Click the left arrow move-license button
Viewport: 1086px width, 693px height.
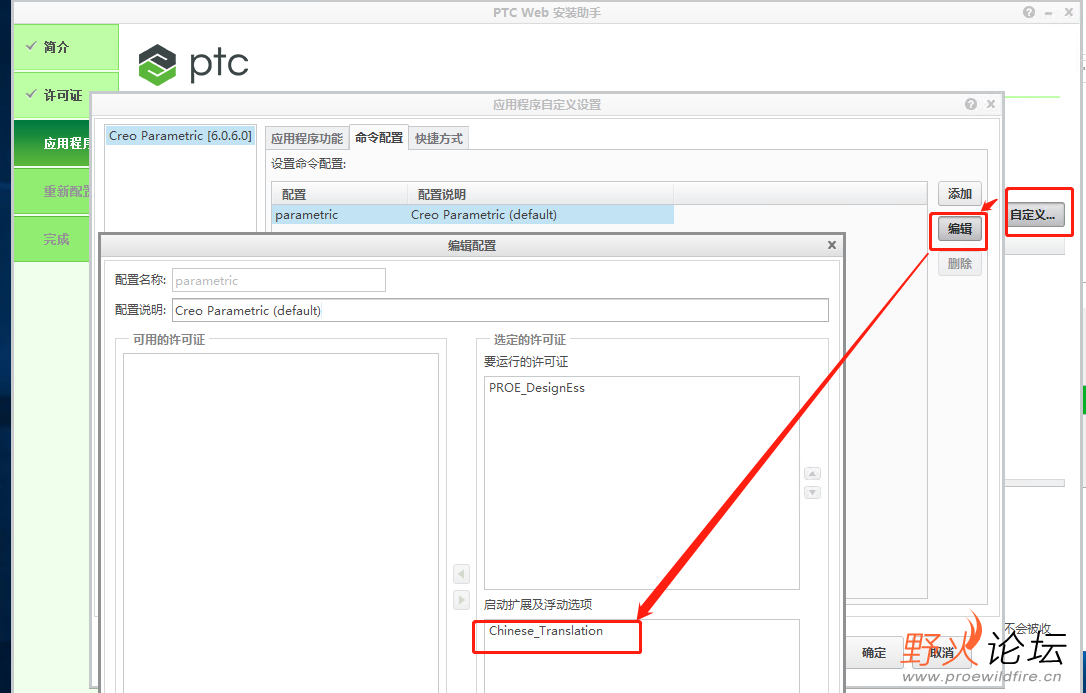[x=461, y=574]
